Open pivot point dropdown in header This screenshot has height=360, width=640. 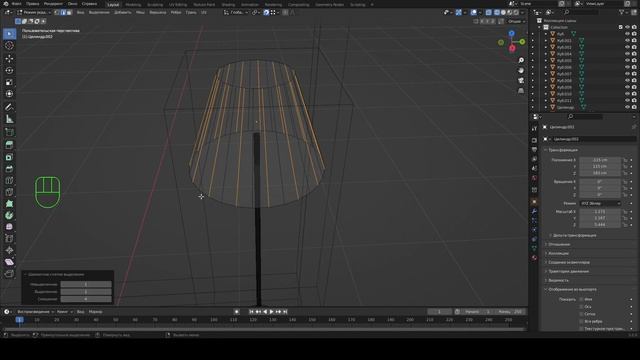[x=256, y=13]
